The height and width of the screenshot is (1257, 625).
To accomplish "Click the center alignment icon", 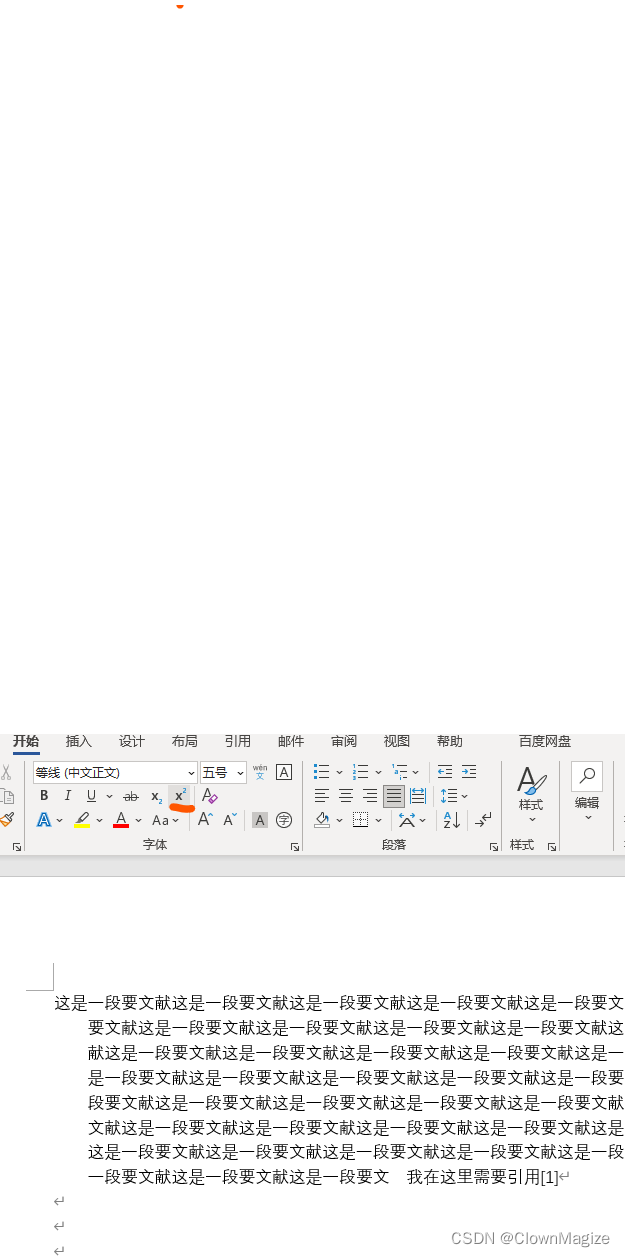I will point(346,796).
